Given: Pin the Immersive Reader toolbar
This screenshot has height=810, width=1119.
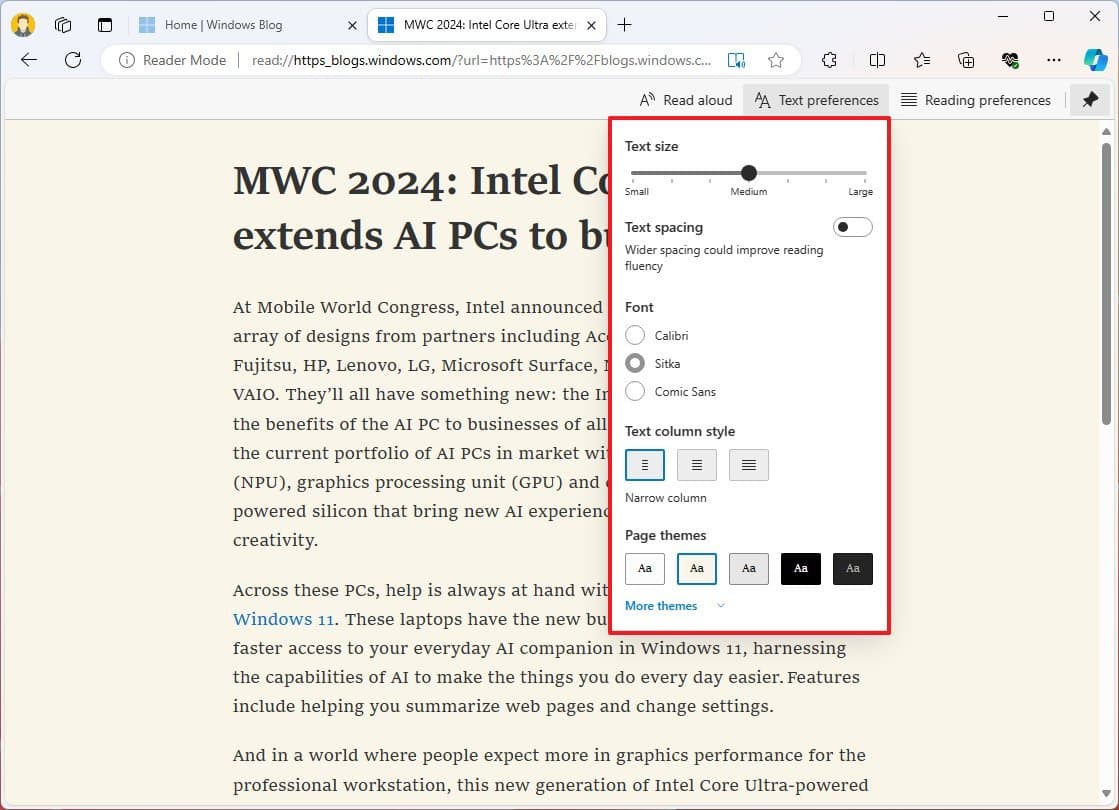Looking at the screenshot, I should tap(1089, 100).
